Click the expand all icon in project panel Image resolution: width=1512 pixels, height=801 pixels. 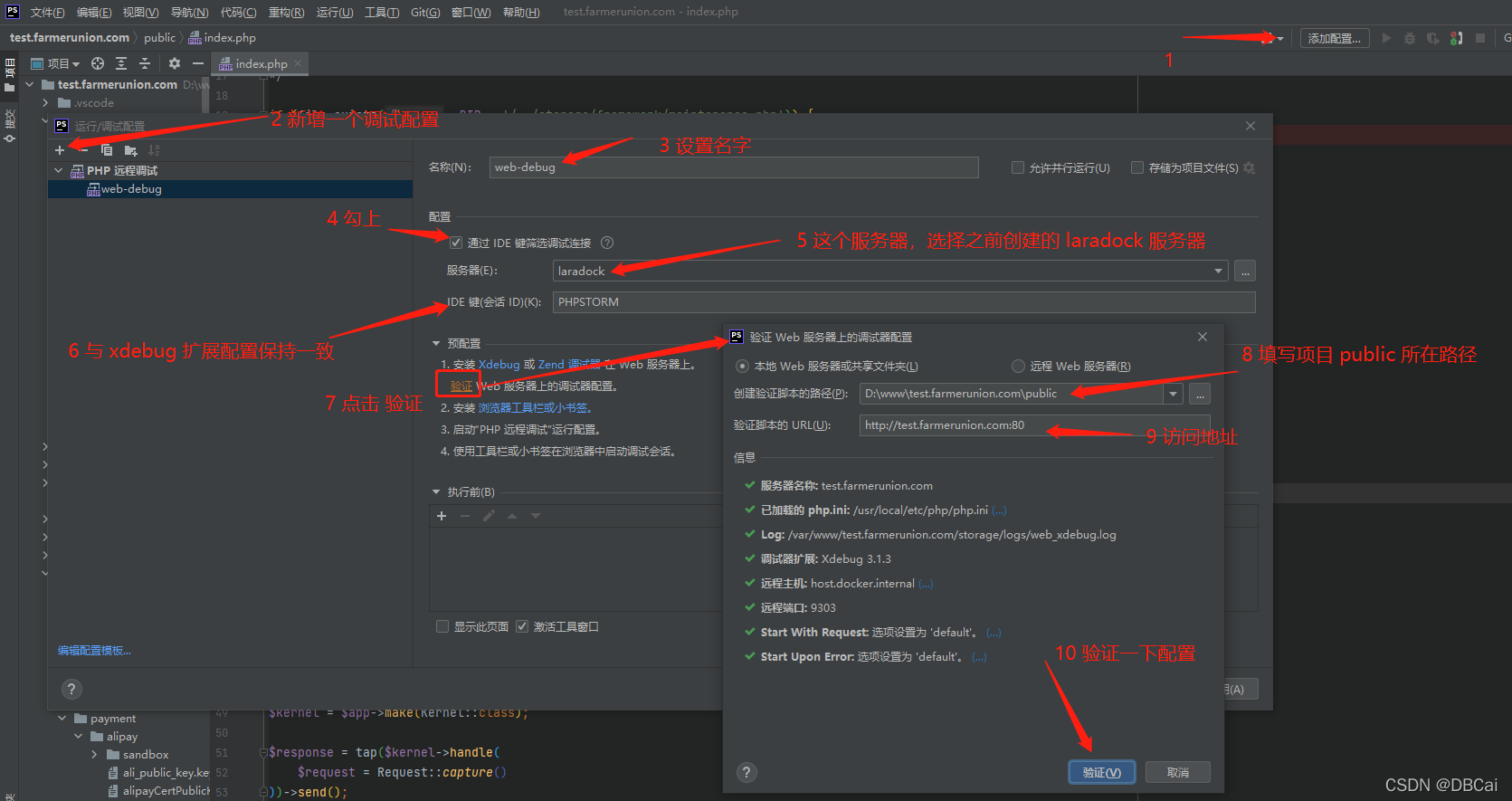[x=121, y=63]
